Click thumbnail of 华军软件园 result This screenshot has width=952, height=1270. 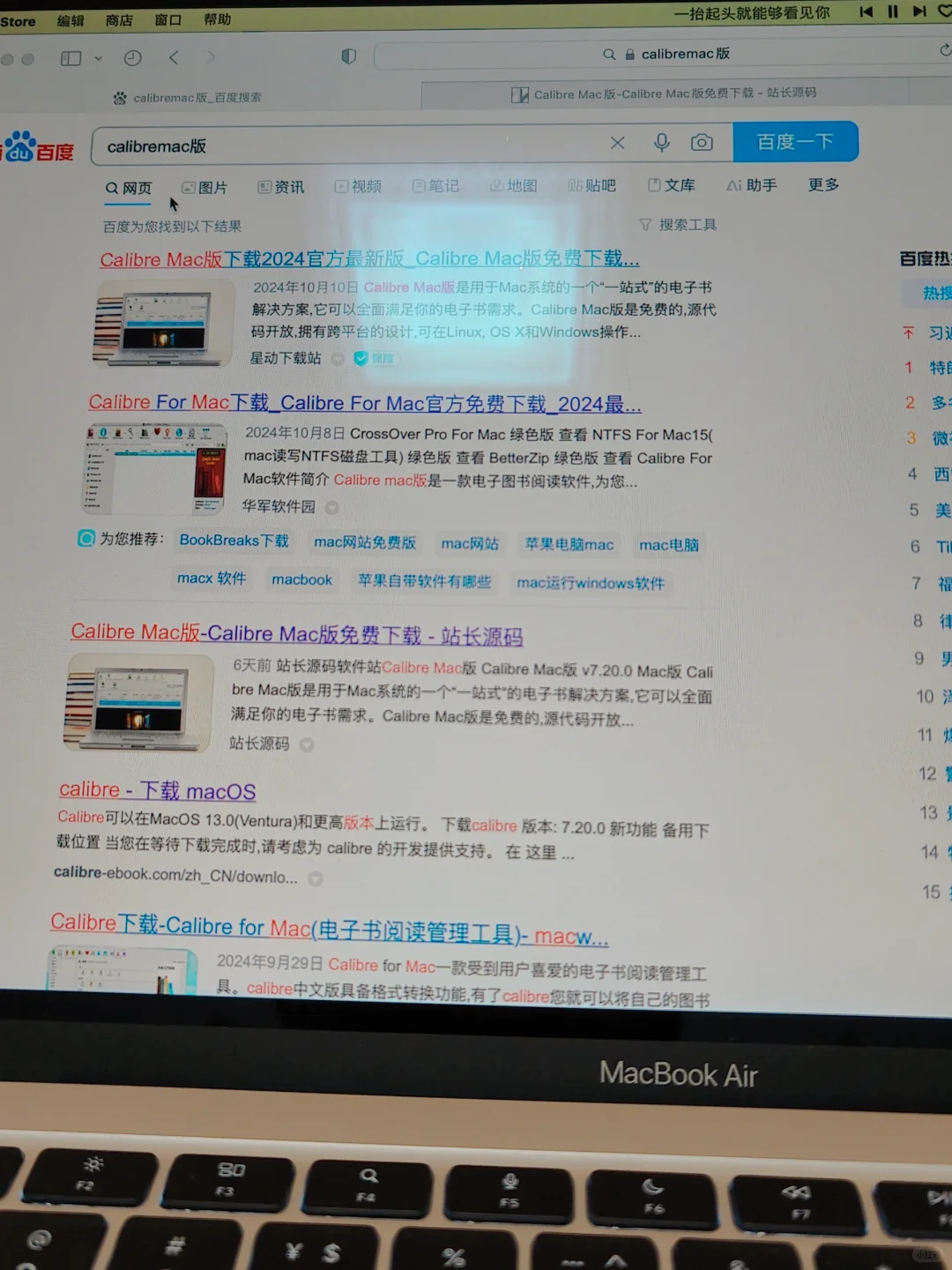[155, 468]
